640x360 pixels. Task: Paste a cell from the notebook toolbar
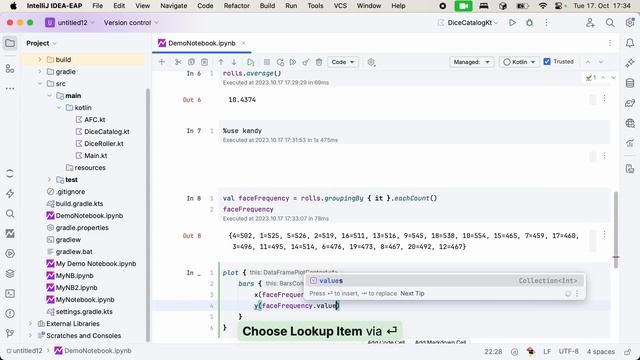(x=204, y=62)
